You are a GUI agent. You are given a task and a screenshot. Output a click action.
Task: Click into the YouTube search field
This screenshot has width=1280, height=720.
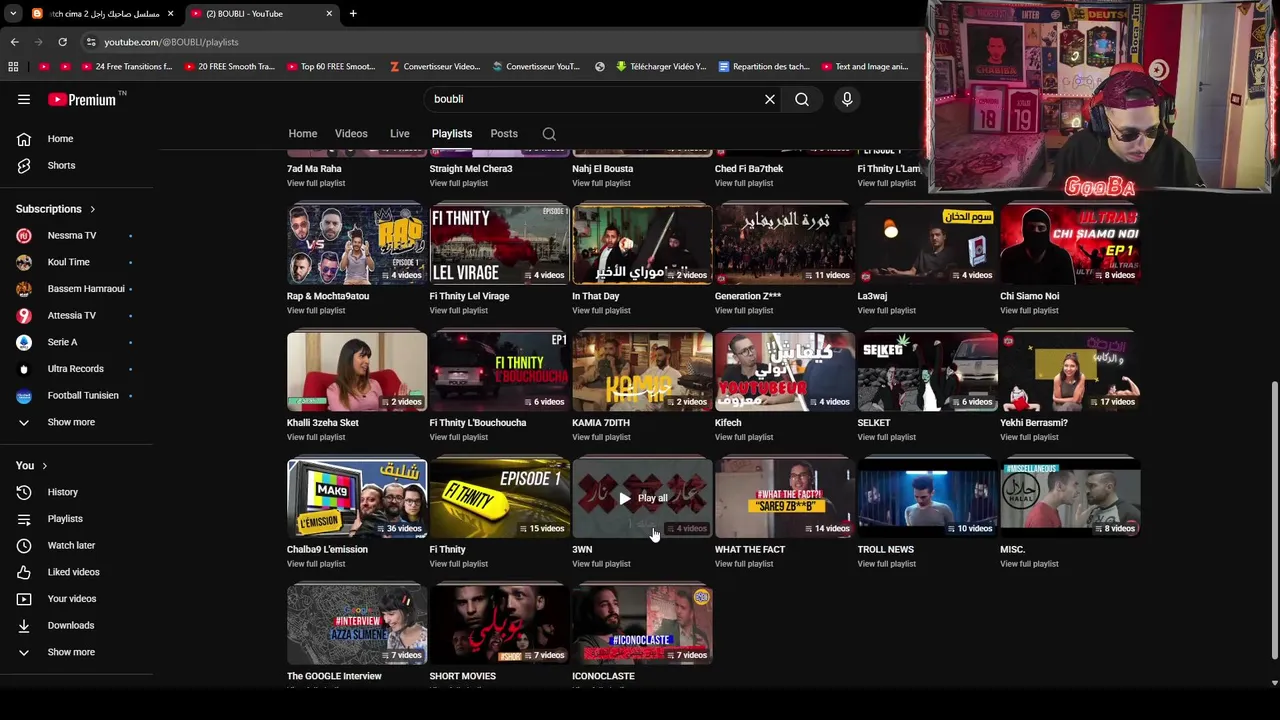click(x=595, y=99)
